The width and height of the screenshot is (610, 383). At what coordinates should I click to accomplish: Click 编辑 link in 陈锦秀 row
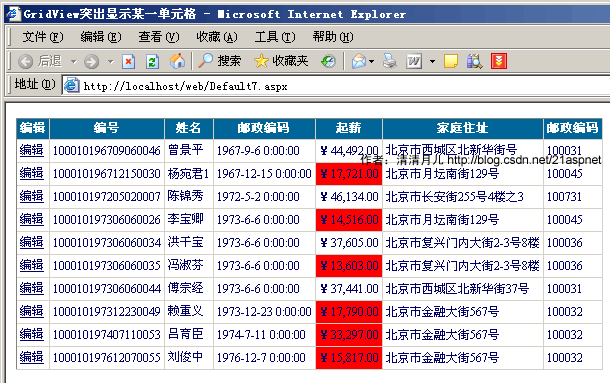click(32, 196)
